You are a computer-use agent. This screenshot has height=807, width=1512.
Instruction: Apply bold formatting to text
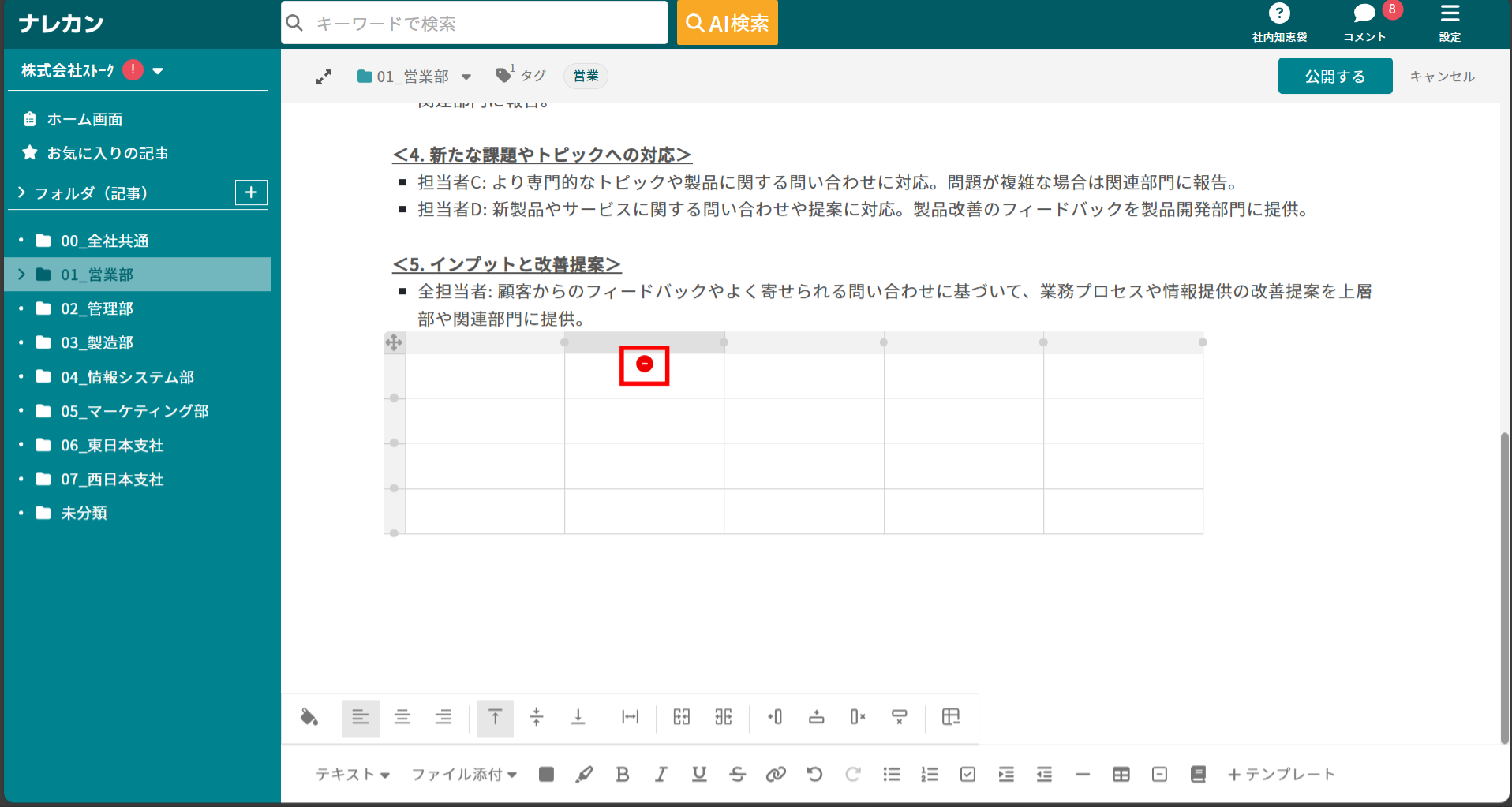point(623,774)
